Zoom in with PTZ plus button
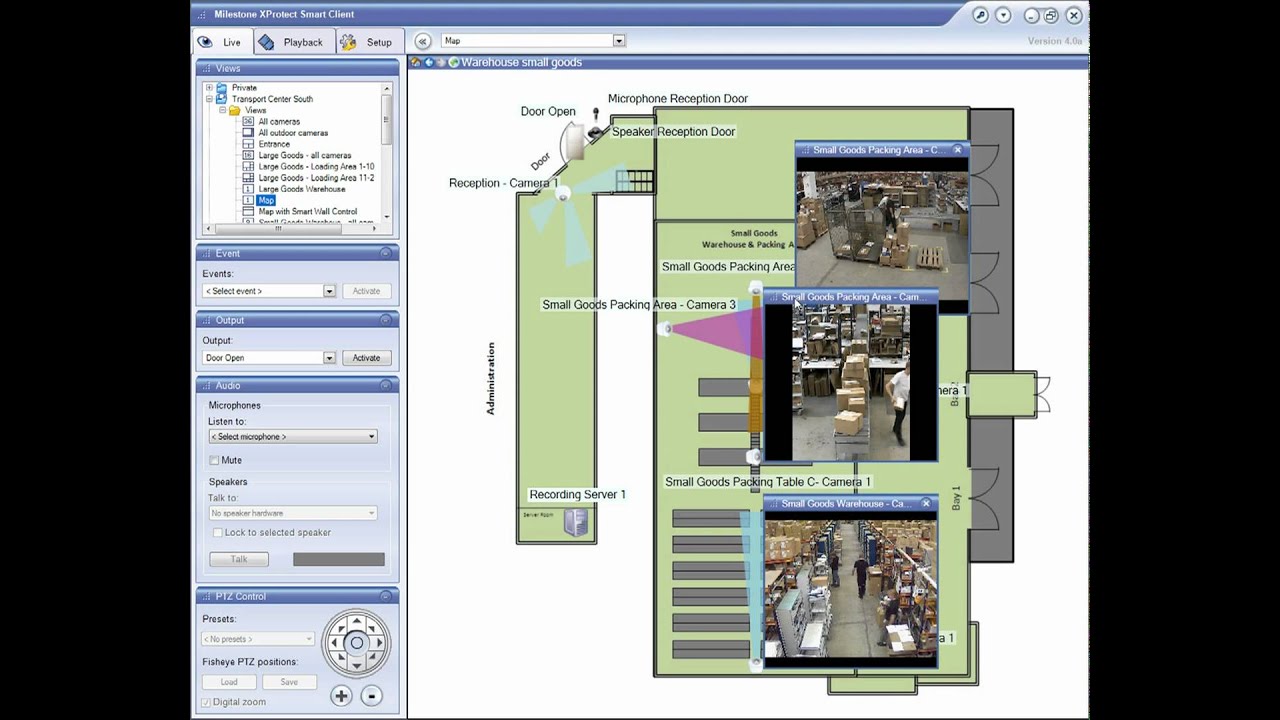This screenshot has width=1280, height=720. tap(341, 696)
